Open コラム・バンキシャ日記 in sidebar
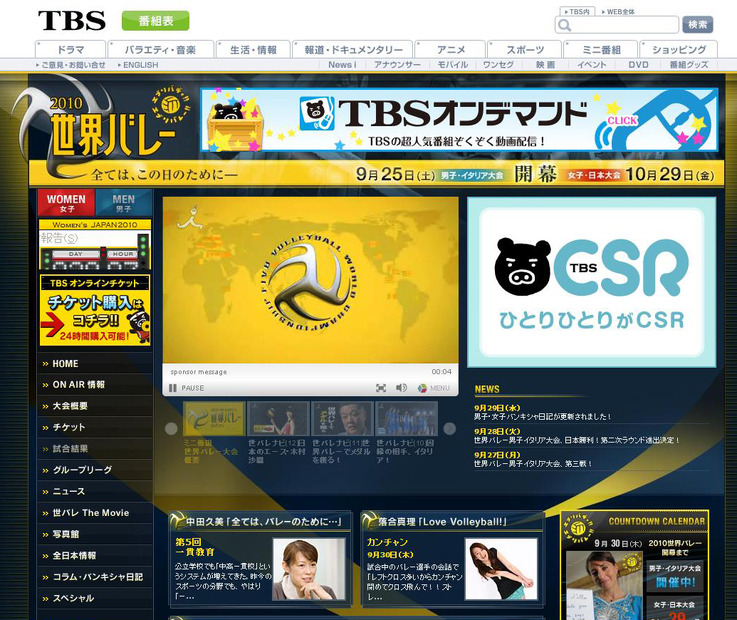737x620 pixels. (95, 577)
